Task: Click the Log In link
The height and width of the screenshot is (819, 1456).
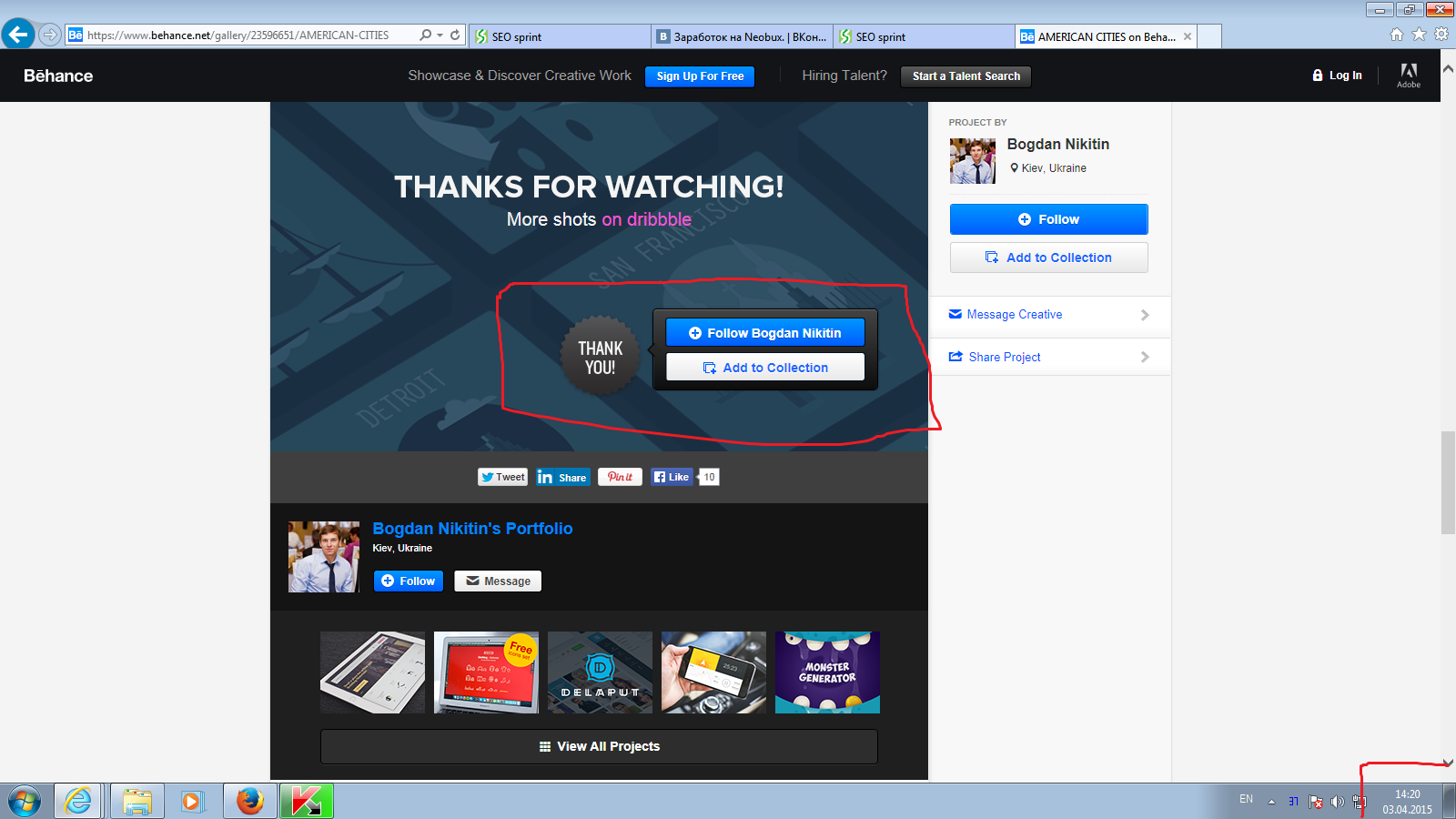Action: tap(1338, 76)
